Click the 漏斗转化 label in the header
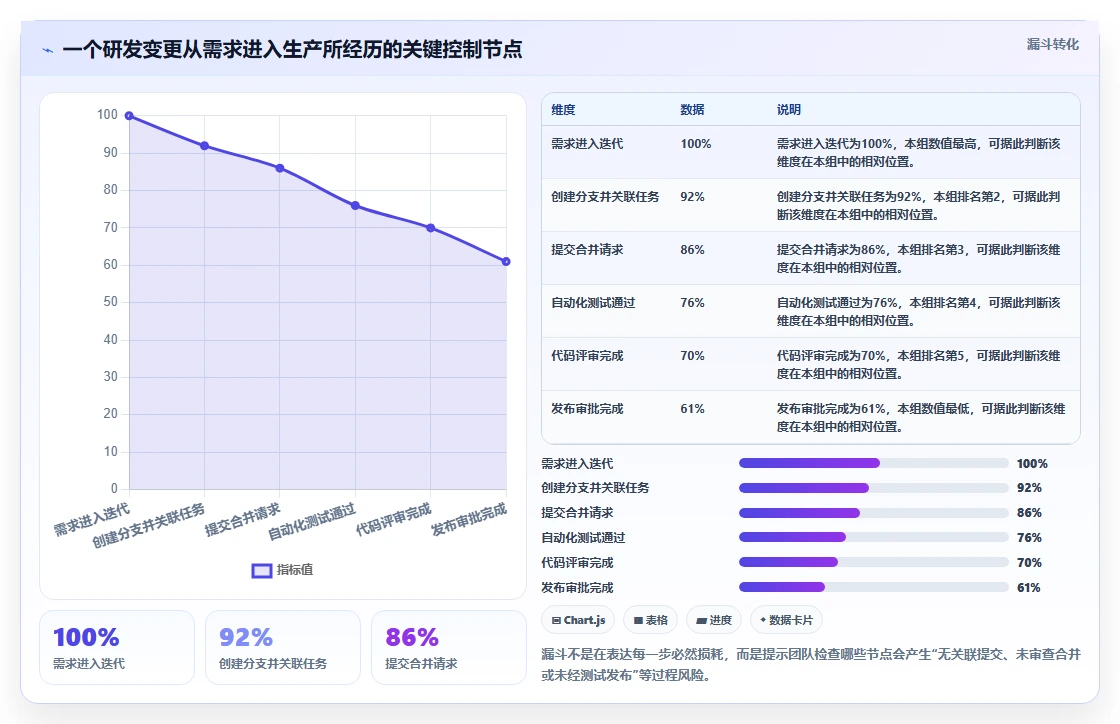1120x724 pixels. 1052,44
